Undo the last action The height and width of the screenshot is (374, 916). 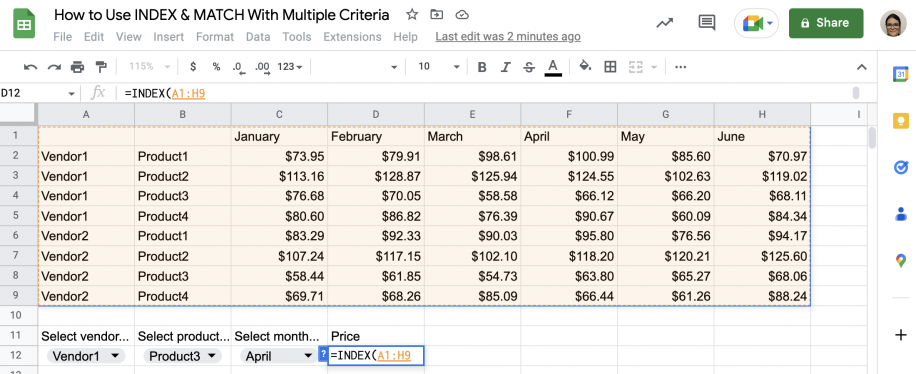pyautogui.click(x=30, y=67)
